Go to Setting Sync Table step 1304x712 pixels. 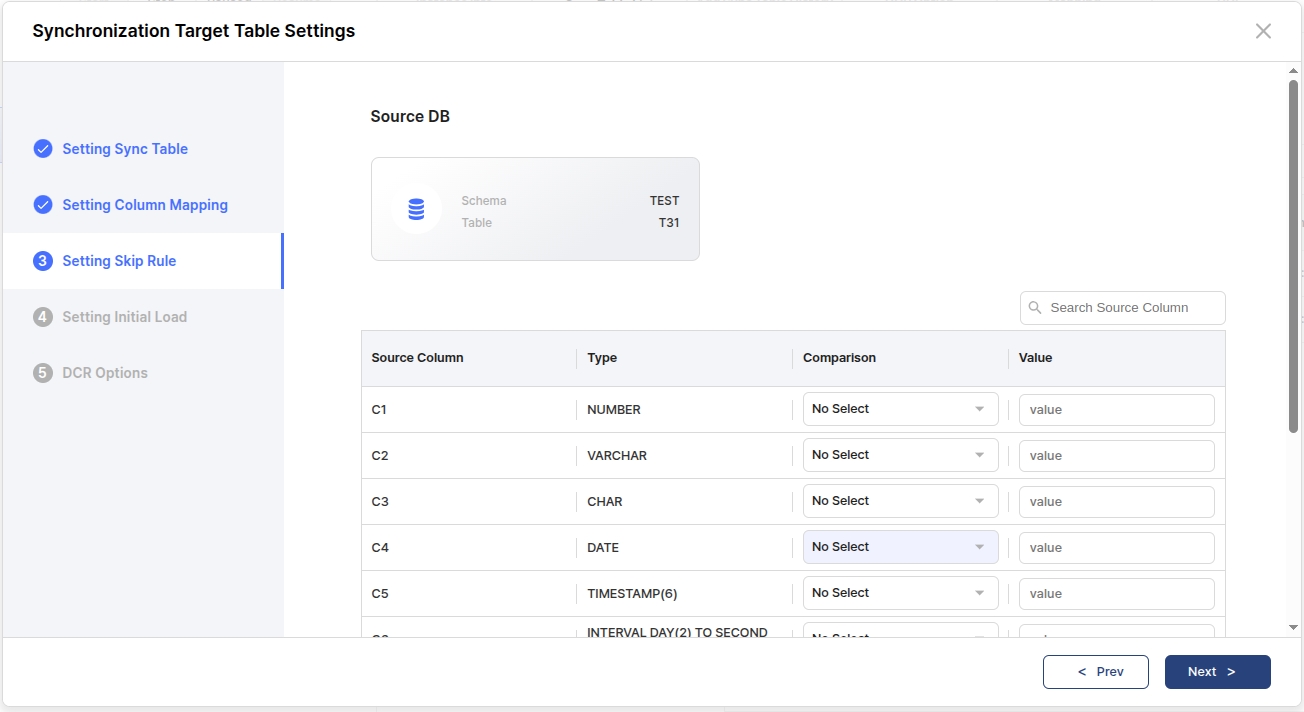pyautogui.click(x=125, y=149)
